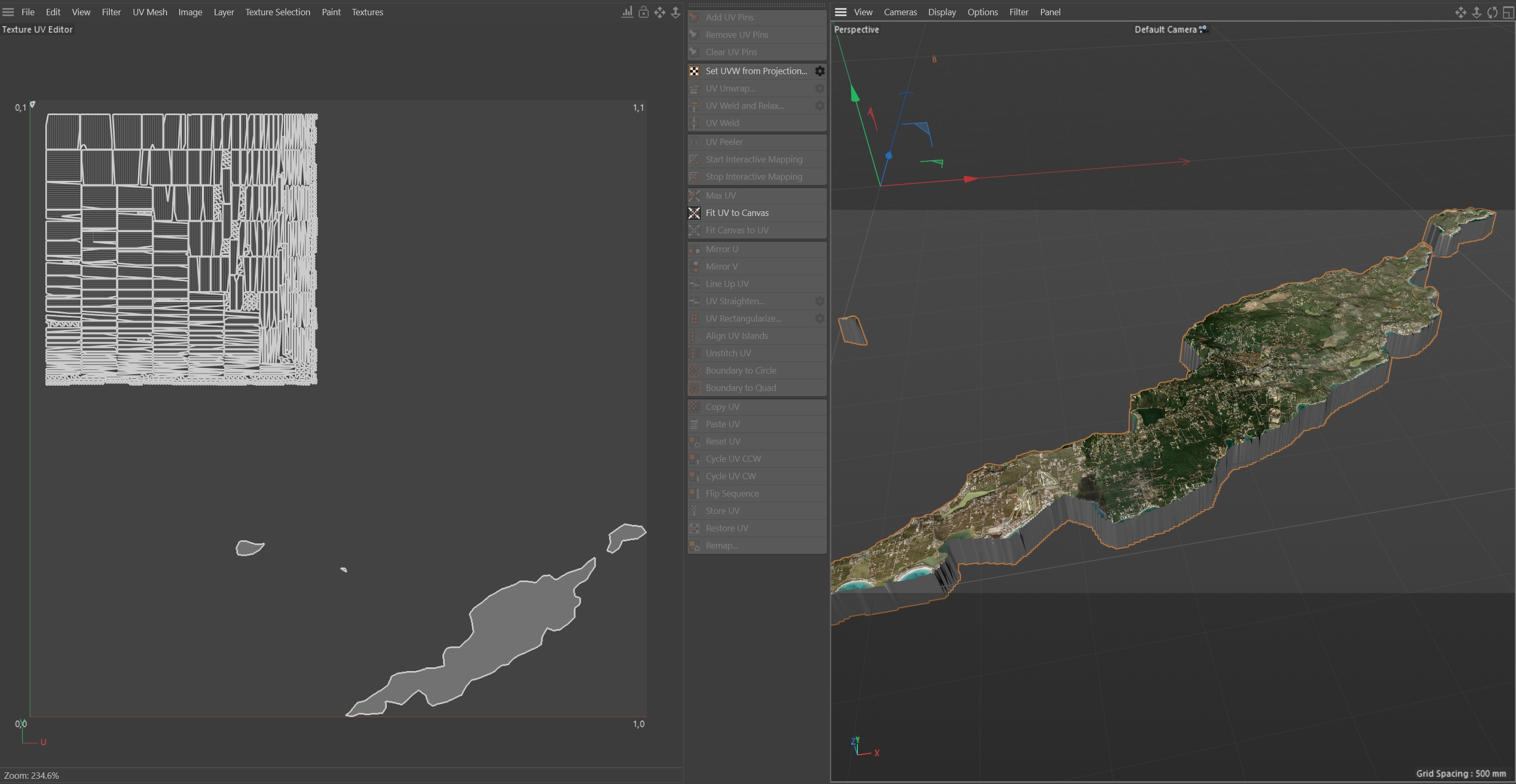This screenshot has width=1516, height=784.
Task: Click the Default Camera indicator icon
Action: pos(1203,28)
